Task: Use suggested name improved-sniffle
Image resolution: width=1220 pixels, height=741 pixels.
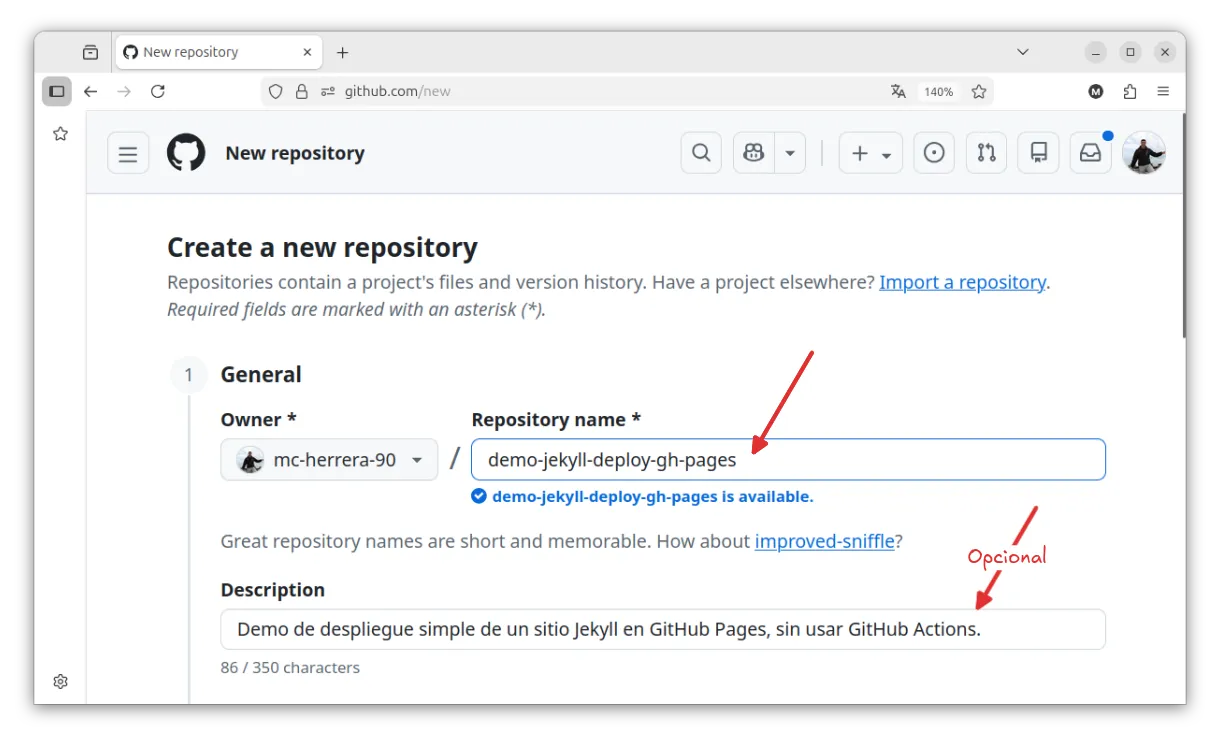Action: [x=824, y=541]
